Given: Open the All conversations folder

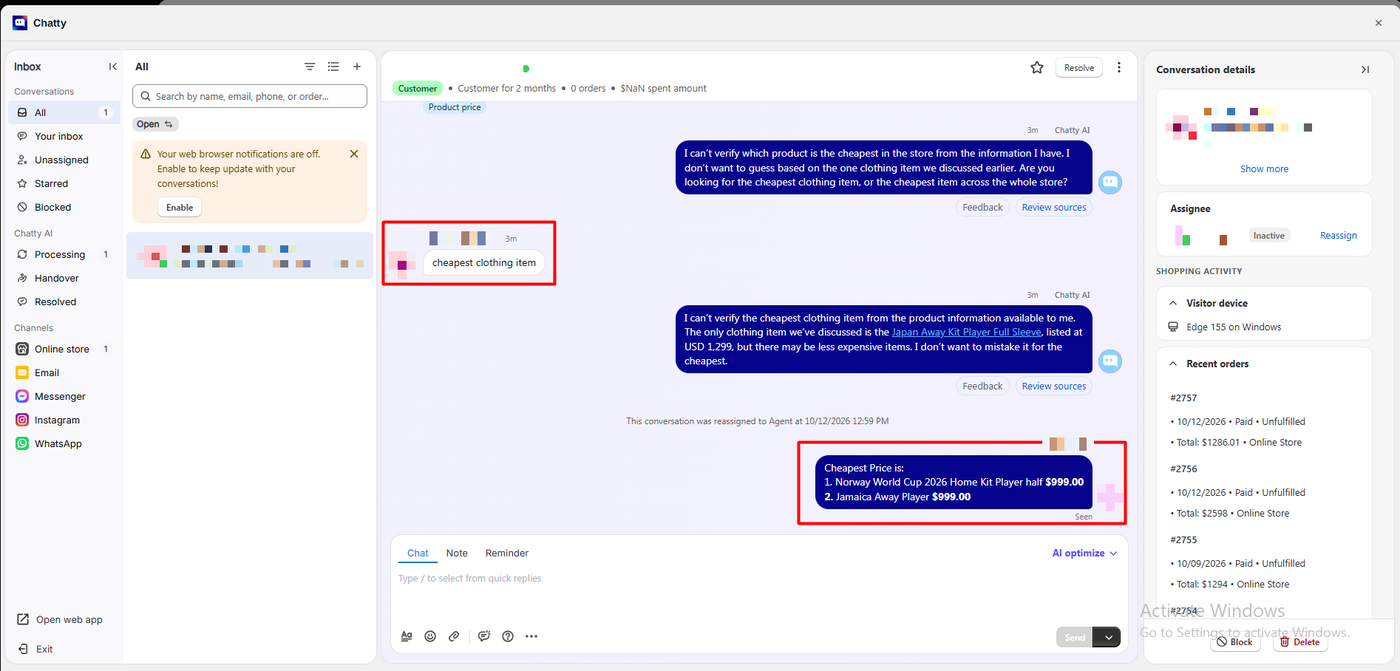Looking at the screenshot, I should point(64,113).
